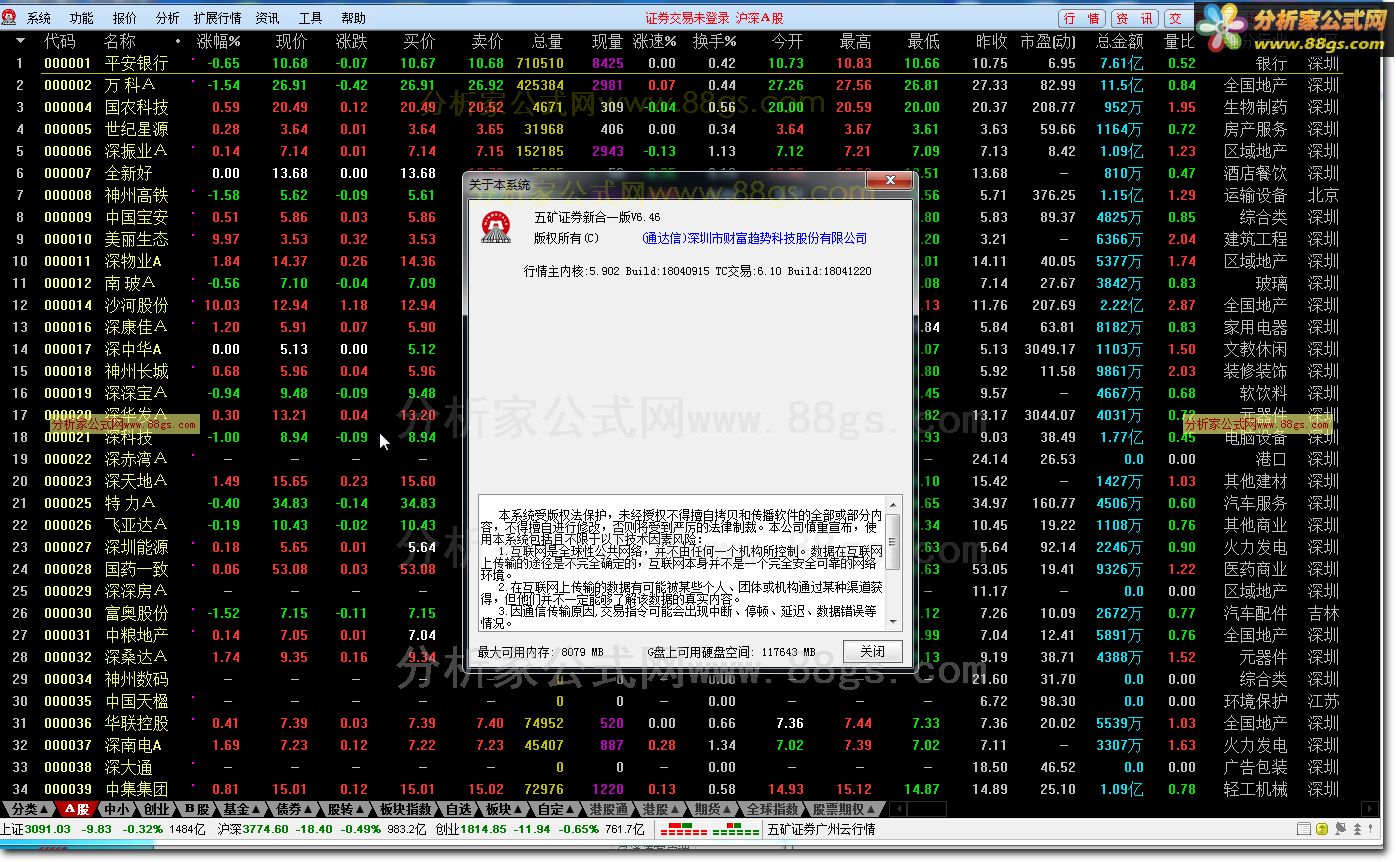The image size is (1396, 862).
Task: Sort by the 市盈(动) column header
Action: pos(1048,41)
